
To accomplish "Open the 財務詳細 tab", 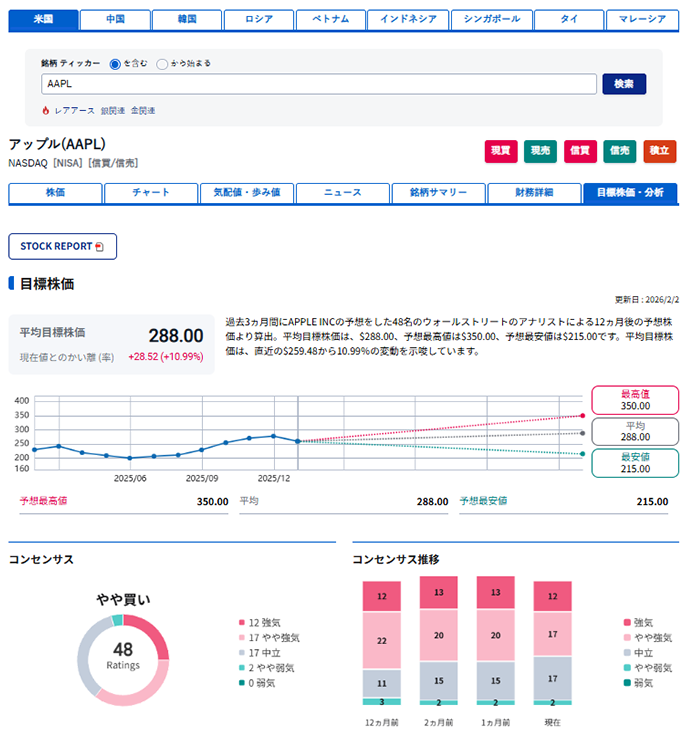I will (534, 193).
